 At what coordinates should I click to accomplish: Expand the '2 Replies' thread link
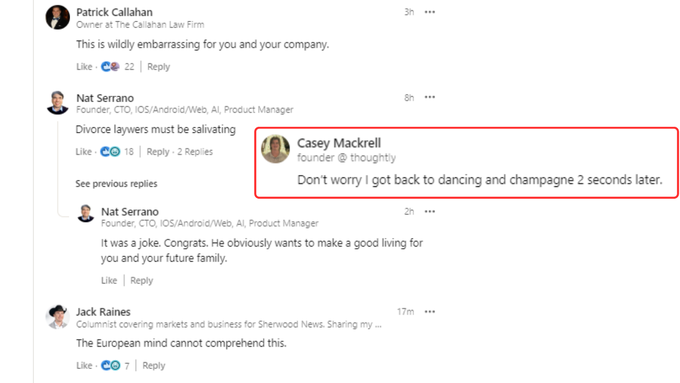click(195, 151)
